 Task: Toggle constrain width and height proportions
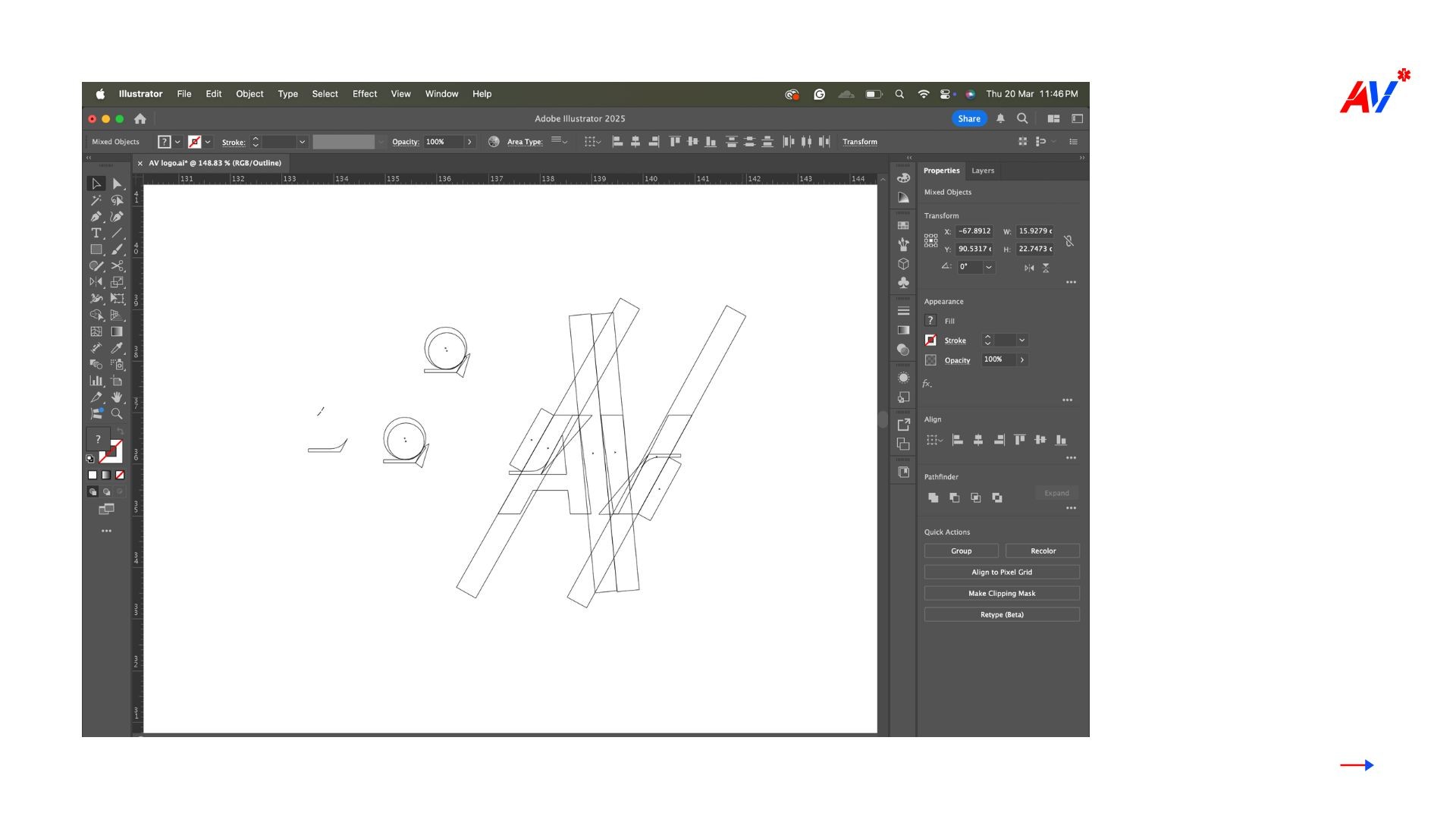[1068, 241]
